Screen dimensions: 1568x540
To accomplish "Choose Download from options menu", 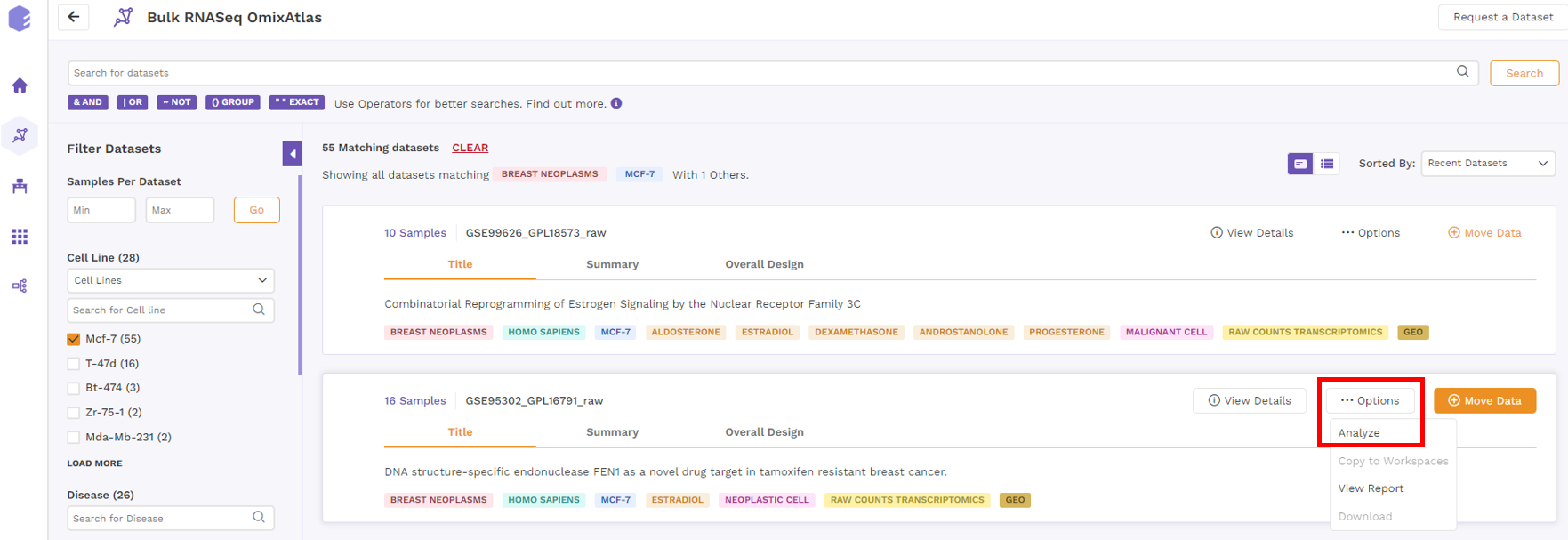I will 1365,516.
